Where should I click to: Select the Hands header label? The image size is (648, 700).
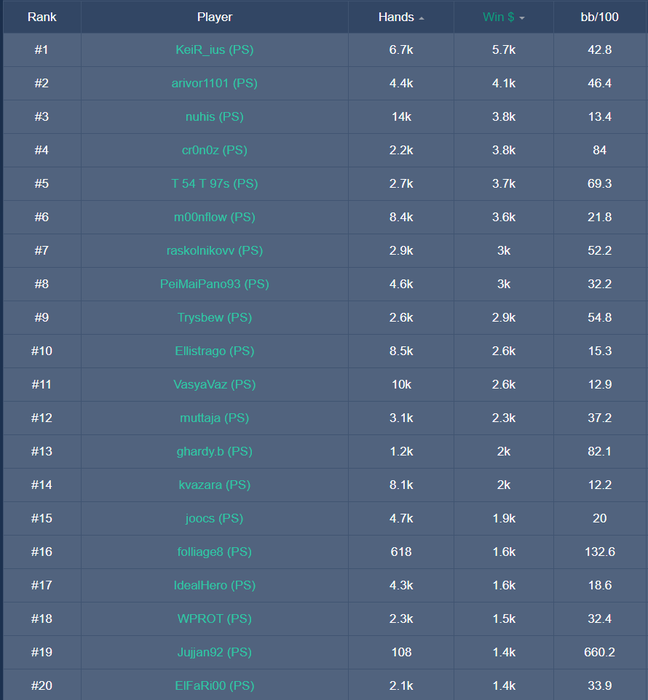point(396,17)
